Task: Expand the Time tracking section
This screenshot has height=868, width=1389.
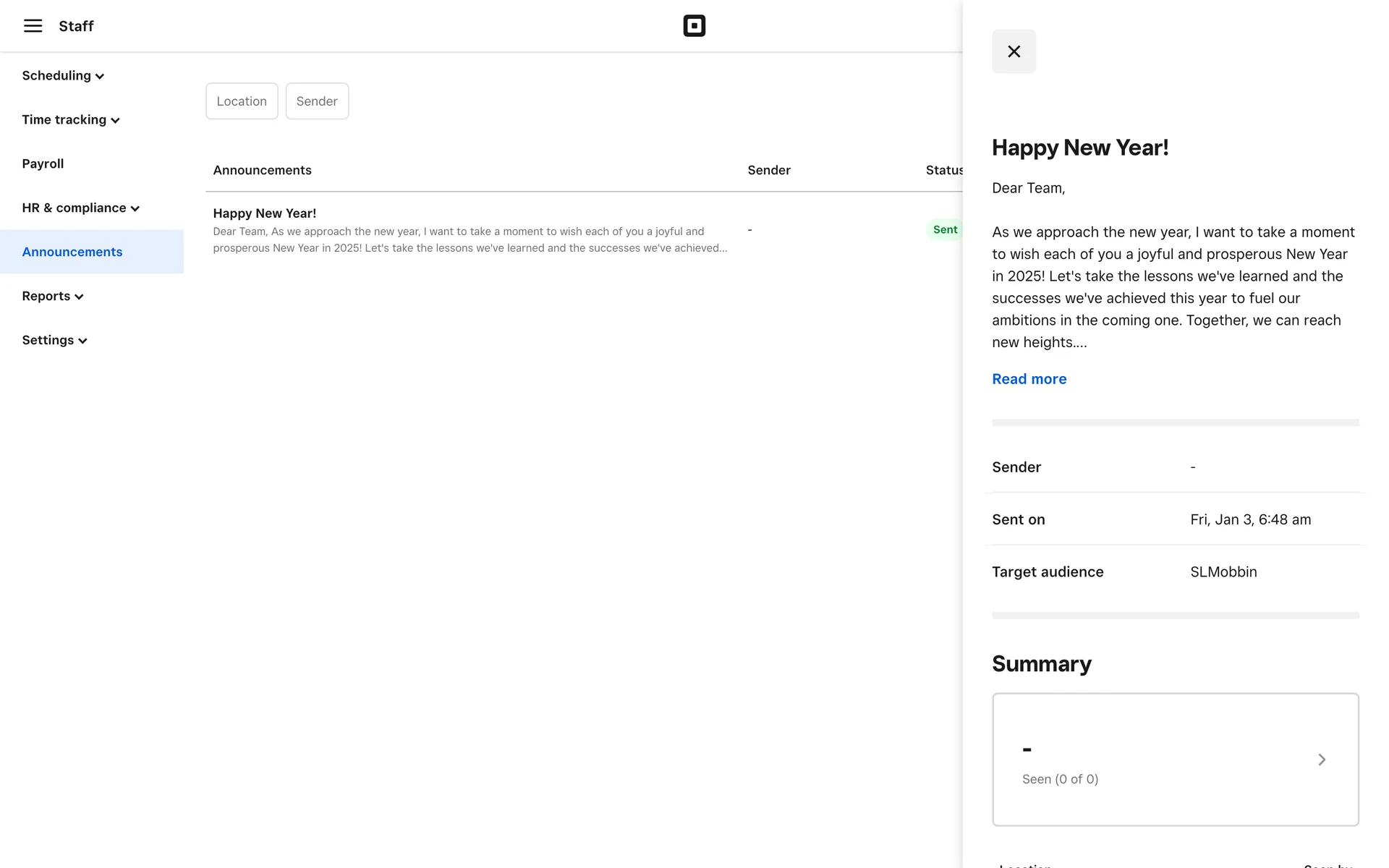Action: point(70,120)
